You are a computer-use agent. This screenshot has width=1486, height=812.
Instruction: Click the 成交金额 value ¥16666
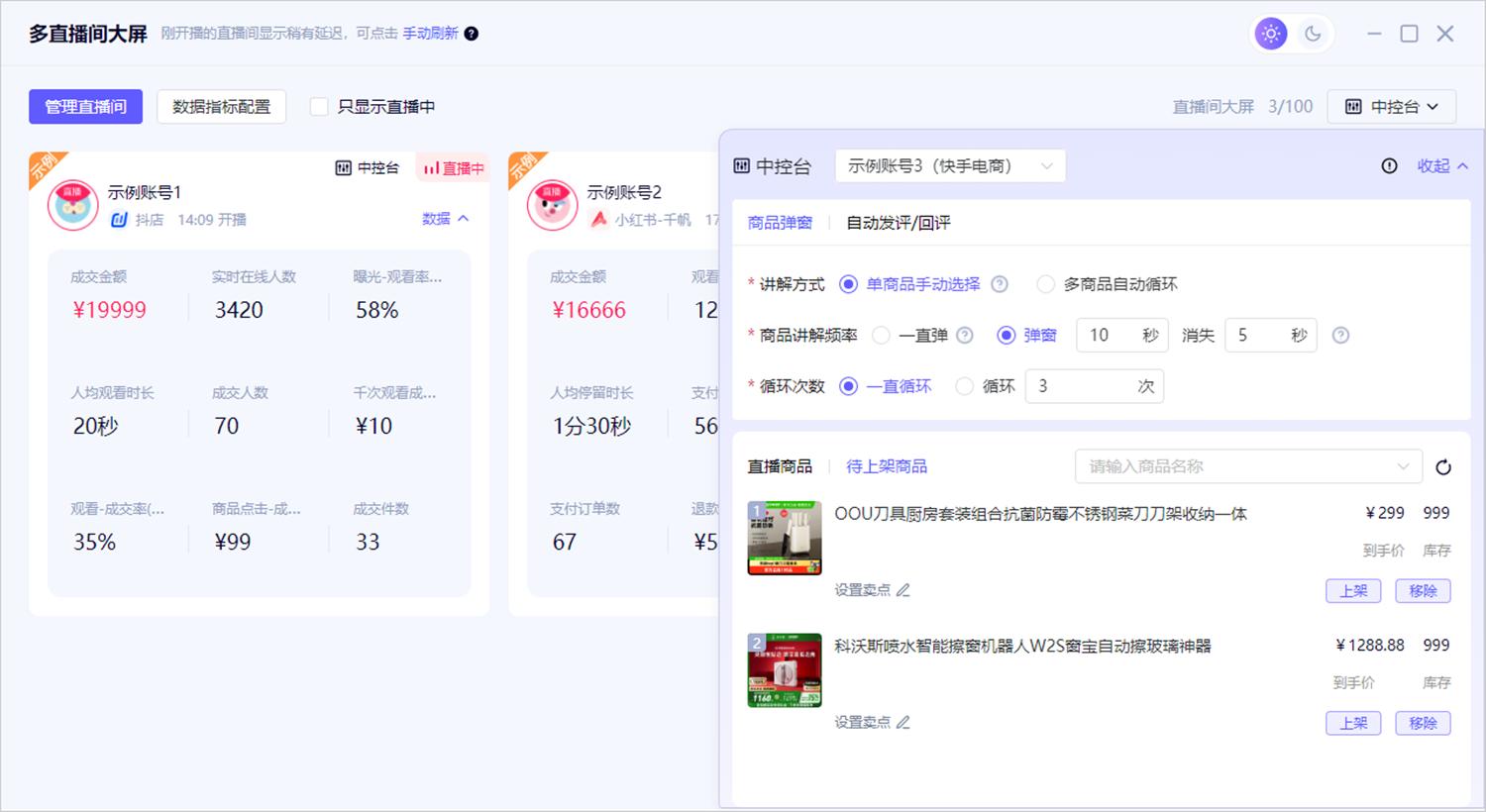point(589,310)
